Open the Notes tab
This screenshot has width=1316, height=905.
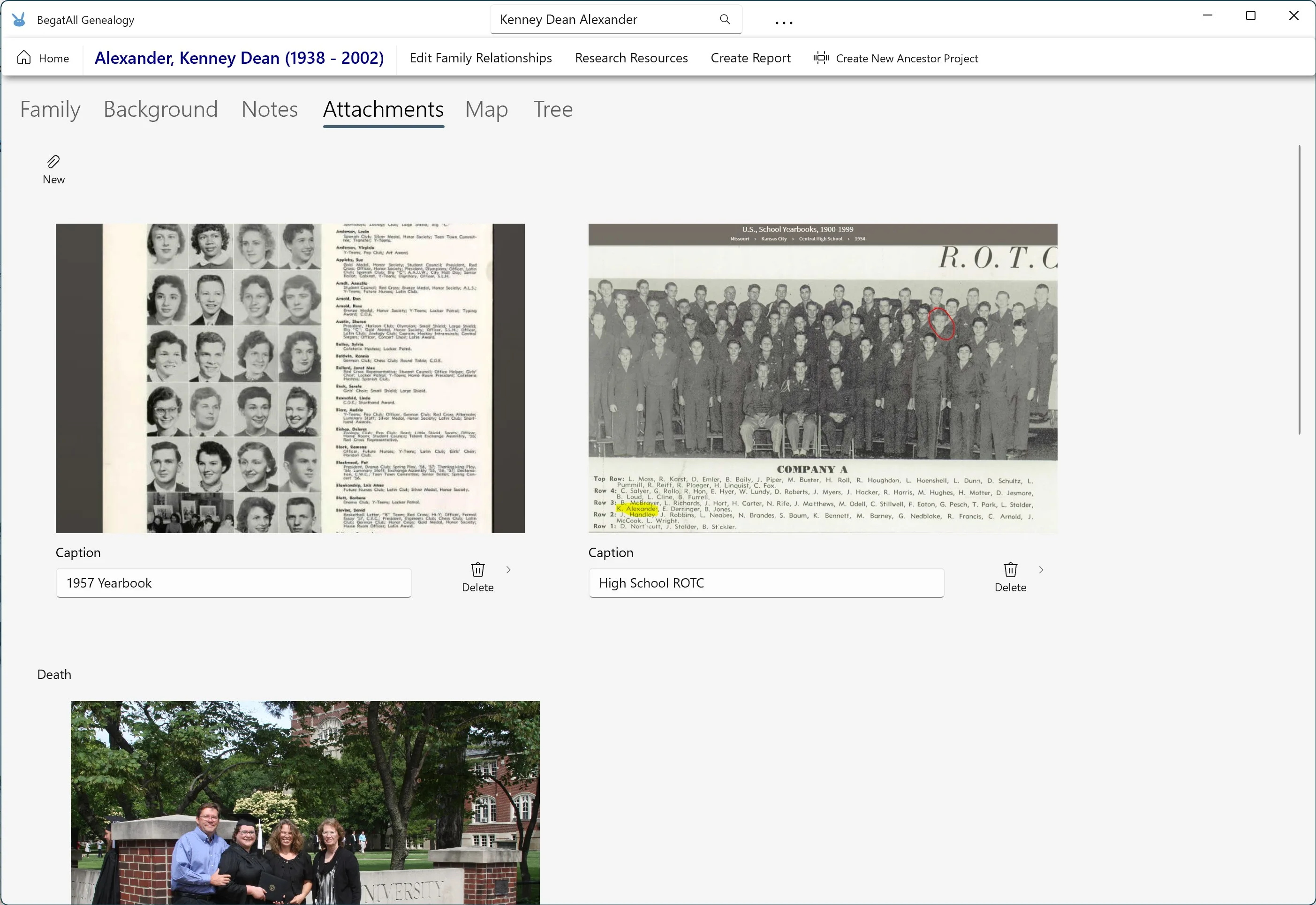[x=269, y=109]
